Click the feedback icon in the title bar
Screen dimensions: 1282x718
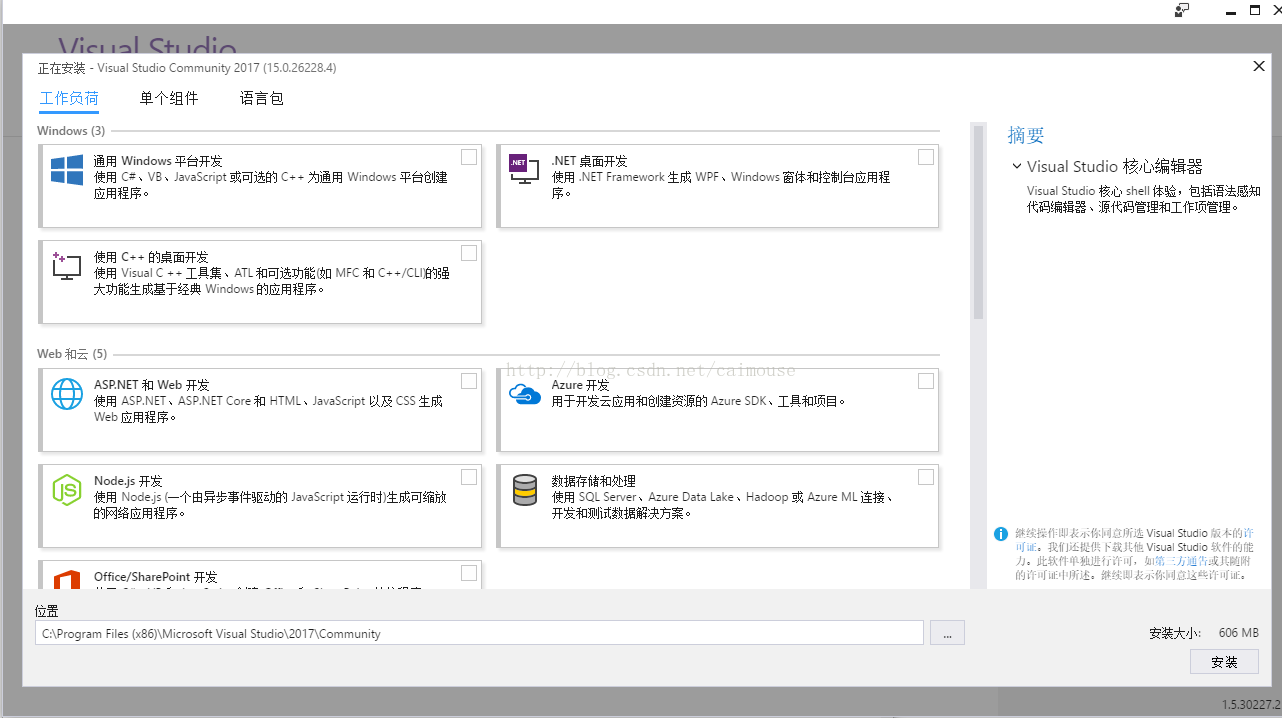tap(1183, 10)
